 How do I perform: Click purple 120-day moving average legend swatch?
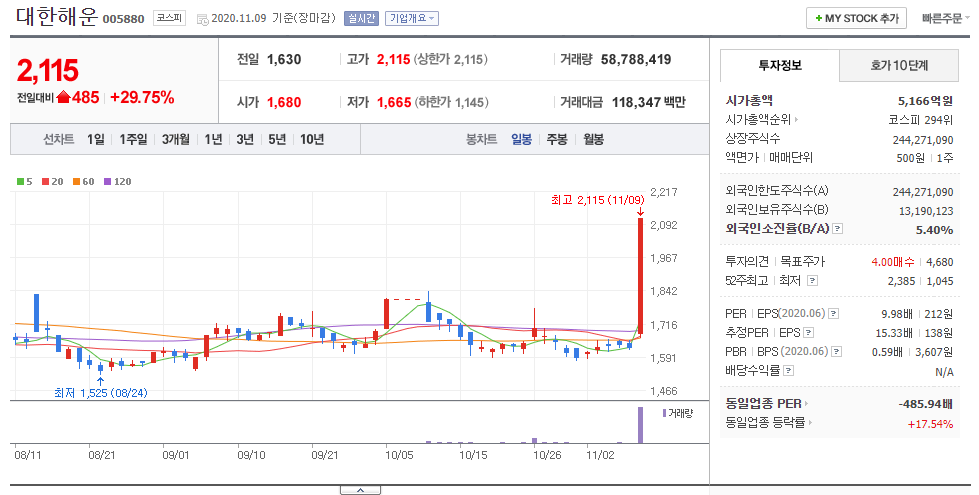point(107,182)
